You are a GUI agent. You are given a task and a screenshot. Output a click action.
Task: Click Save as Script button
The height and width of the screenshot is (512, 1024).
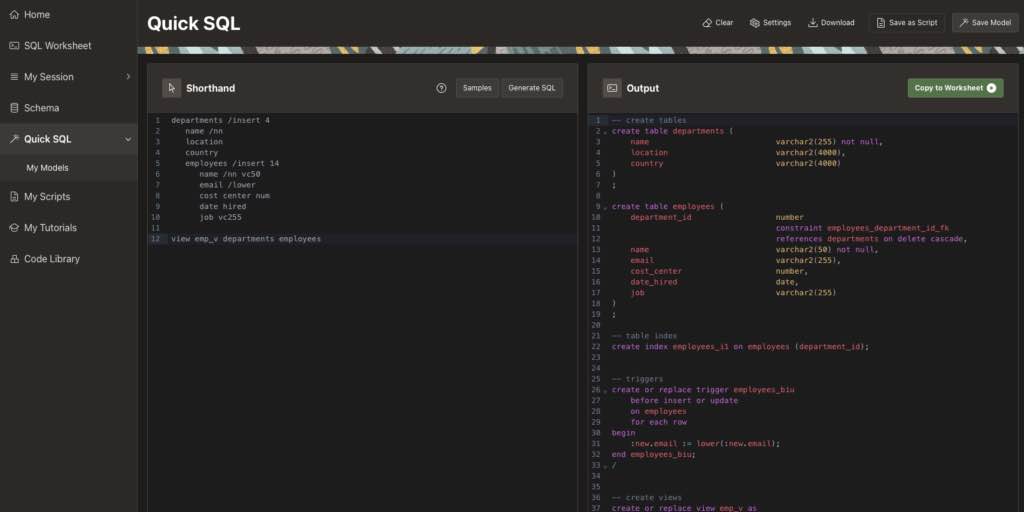tap(906, 23)
